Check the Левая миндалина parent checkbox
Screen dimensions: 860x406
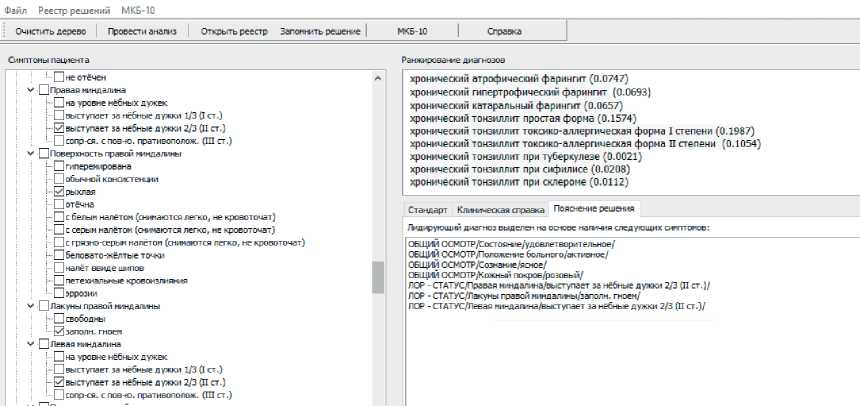click(44, 345)
